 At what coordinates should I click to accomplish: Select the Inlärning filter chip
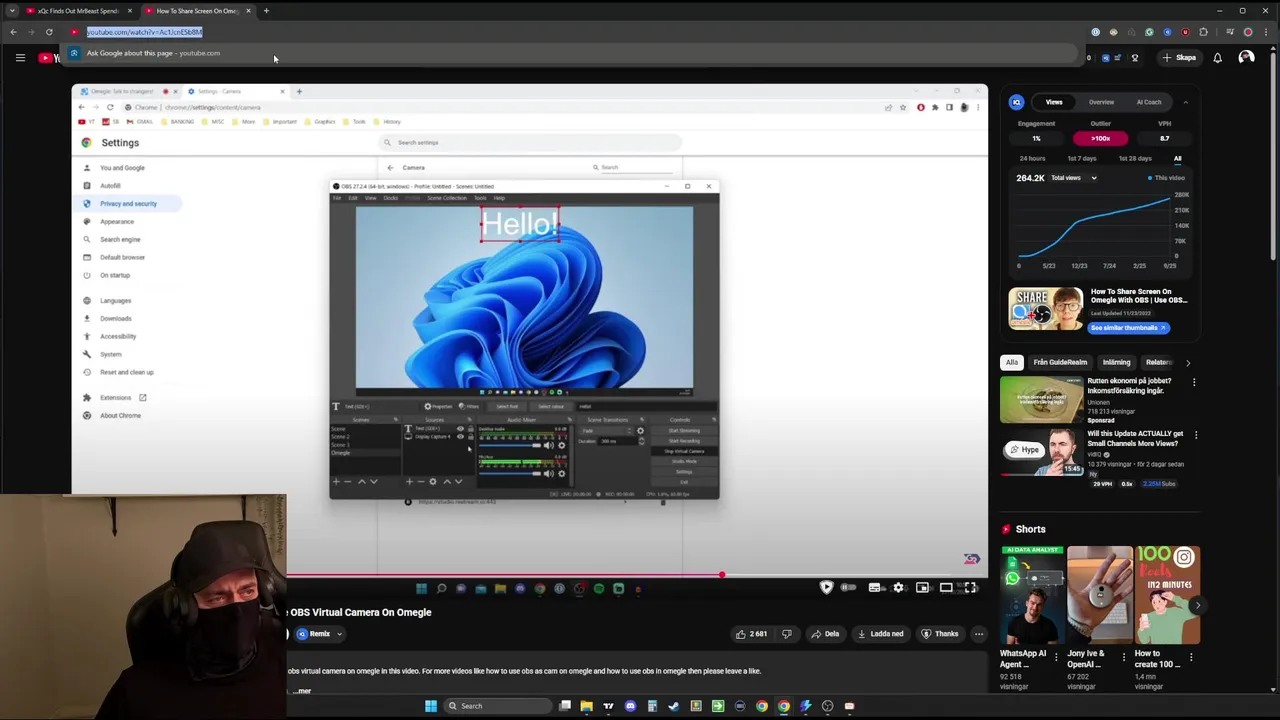[x=1116, y=362]
